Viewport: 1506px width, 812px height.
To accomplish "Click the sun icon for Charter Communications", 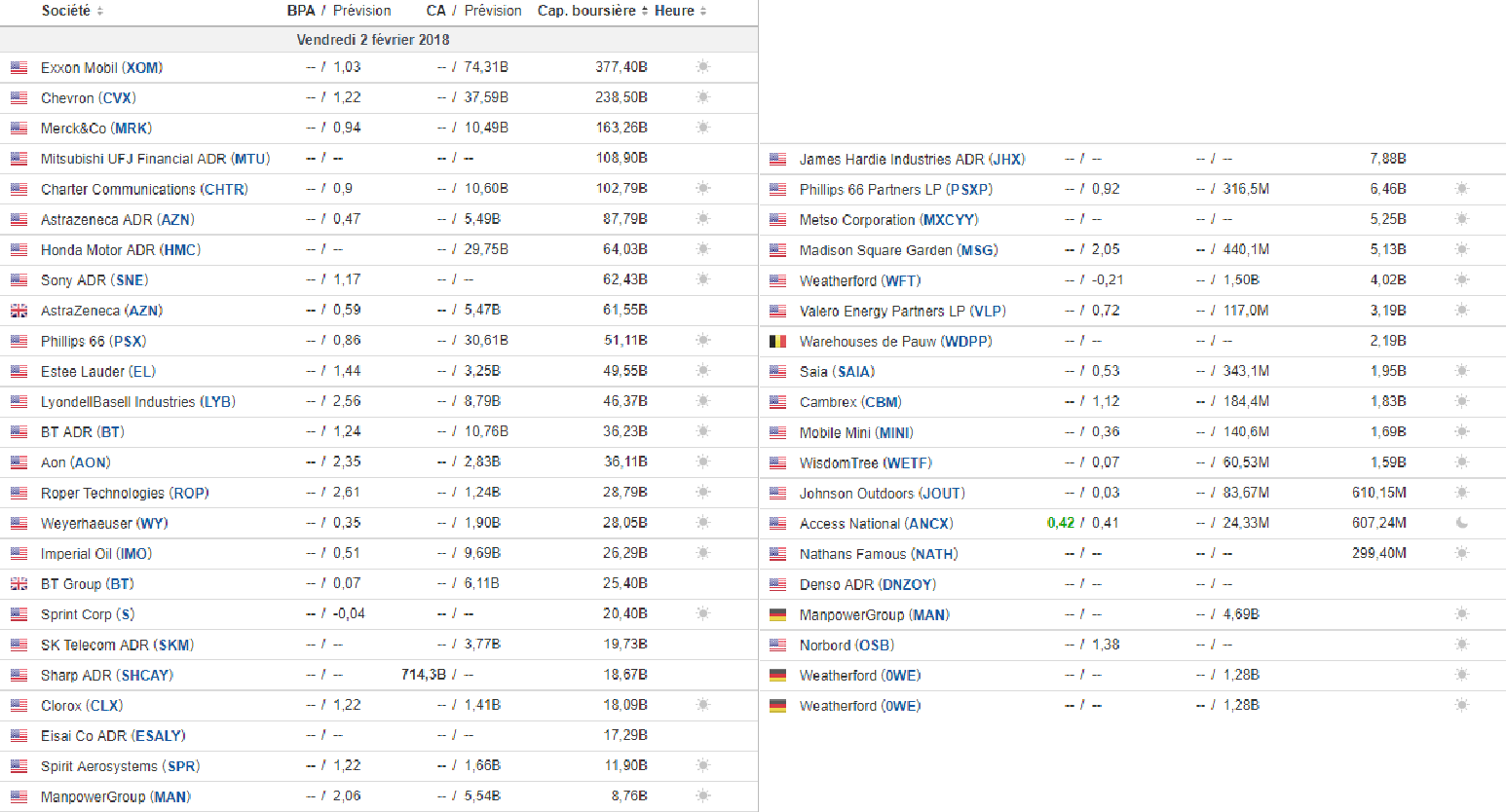I will tap(703, 188).
